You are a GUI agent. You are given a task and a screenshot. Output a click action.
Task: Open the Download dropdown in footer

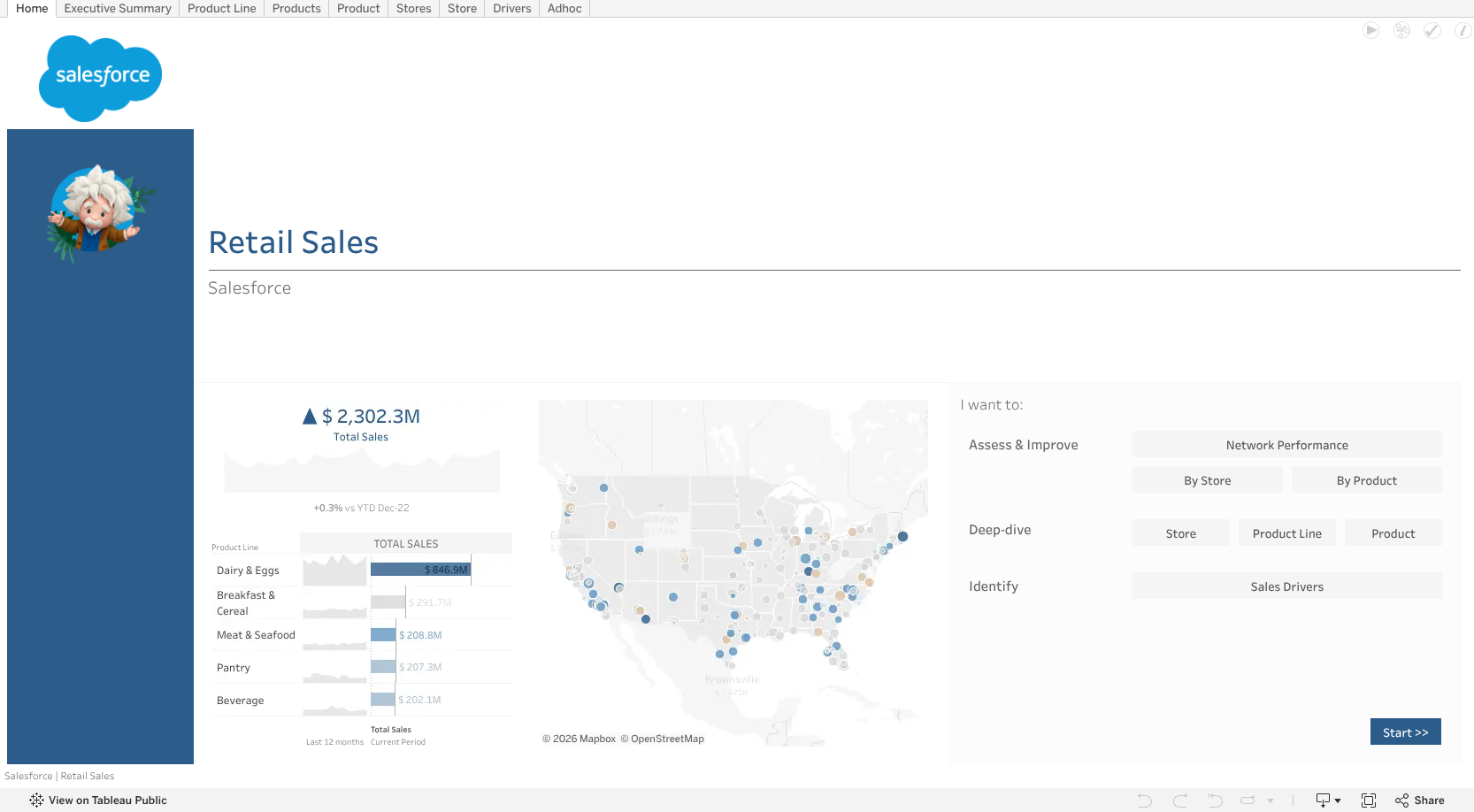tap(1328, 801)
